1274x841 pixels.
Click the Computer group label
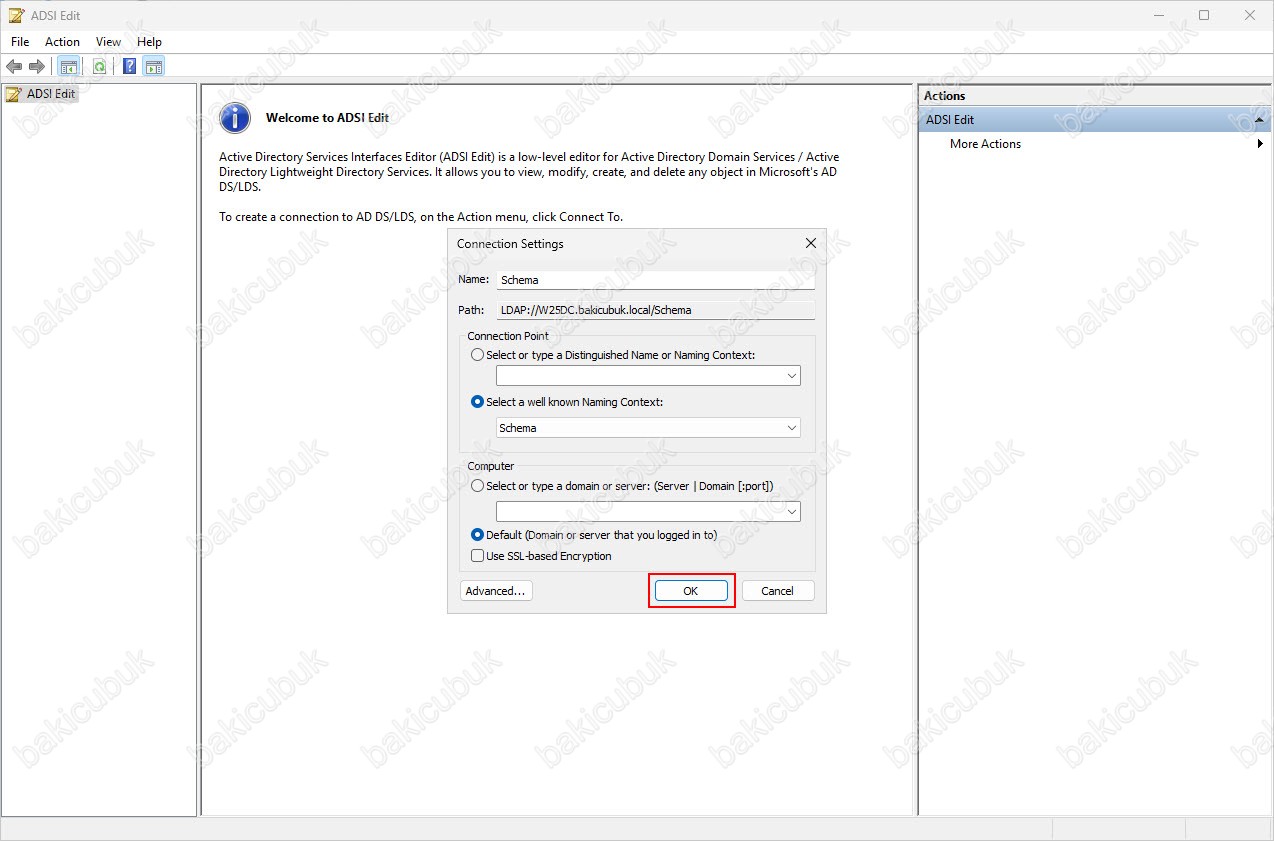pos(491,466)
